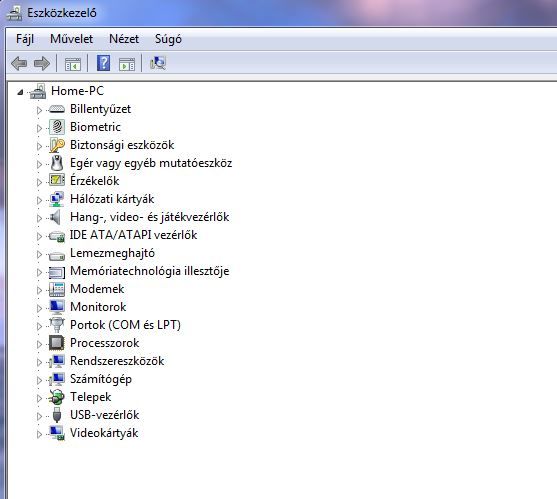Expand the Biometric category
557x499 pixels.
[39, 128]
